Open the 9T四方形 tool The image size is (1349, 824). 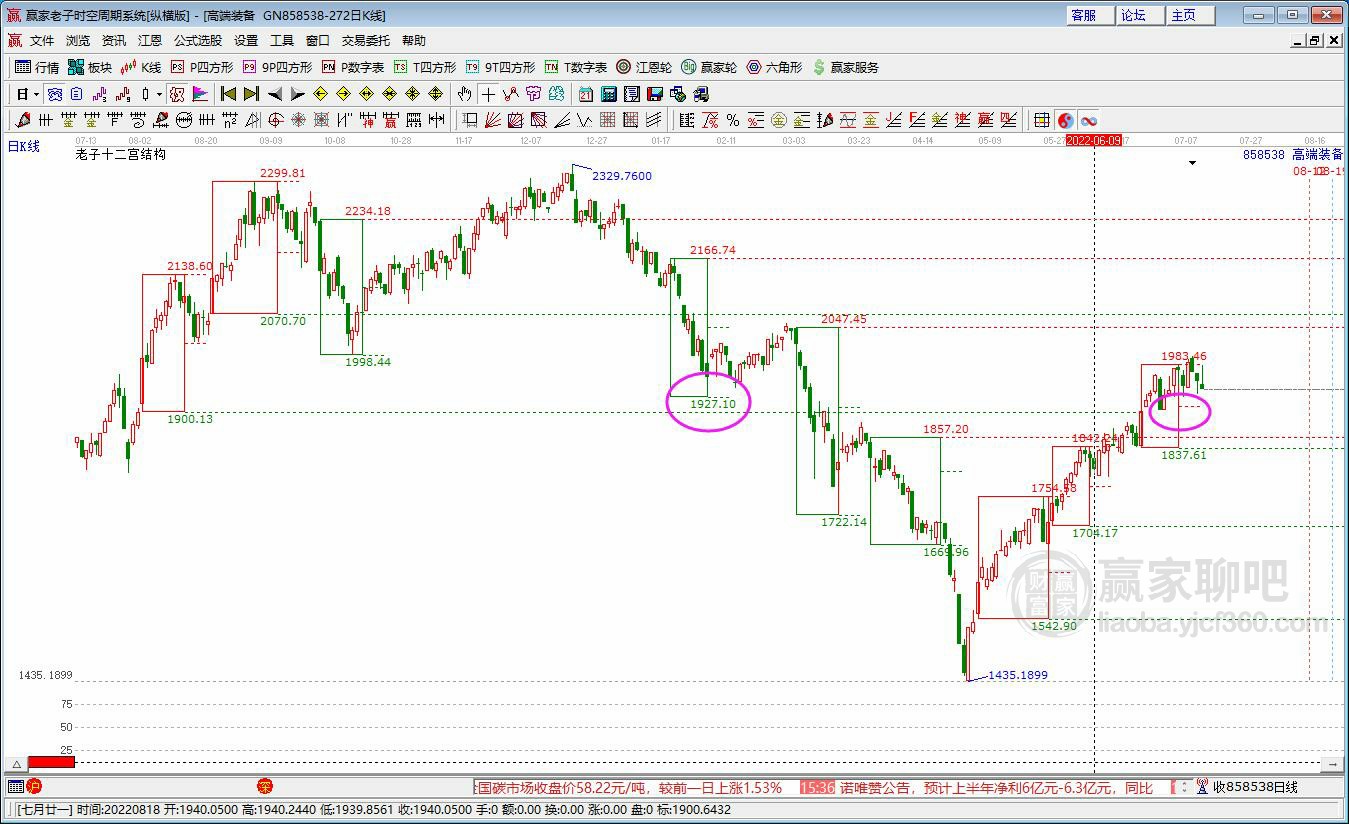[500, 67]
